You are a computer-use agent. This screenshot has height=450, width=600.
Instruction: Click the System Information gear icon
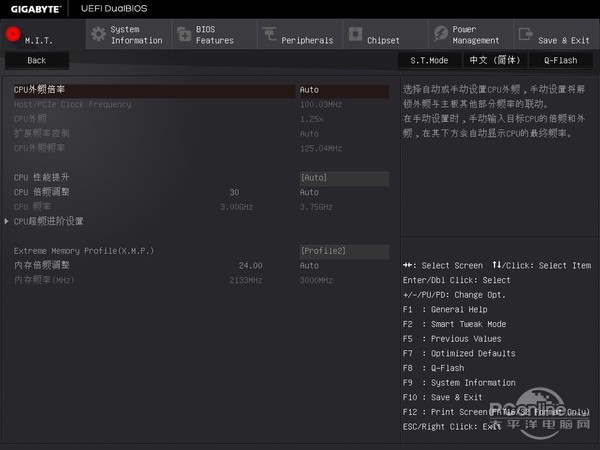click(x=98, y=35)
